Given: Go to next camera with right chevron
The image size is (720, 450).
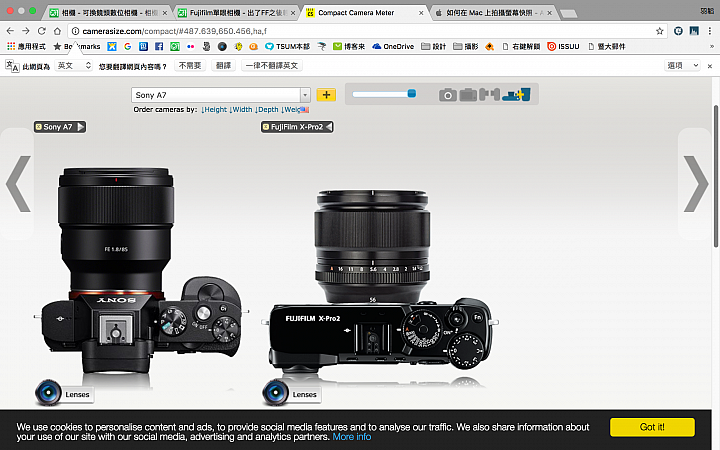Looking at the screenshot, I should [696, 184].
